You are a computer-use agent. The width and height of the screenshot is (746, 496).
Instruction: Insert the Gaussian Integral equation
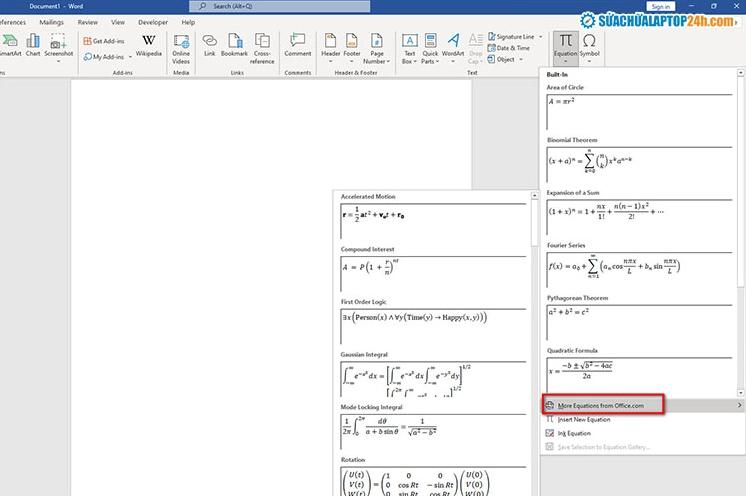pos(433,379)
